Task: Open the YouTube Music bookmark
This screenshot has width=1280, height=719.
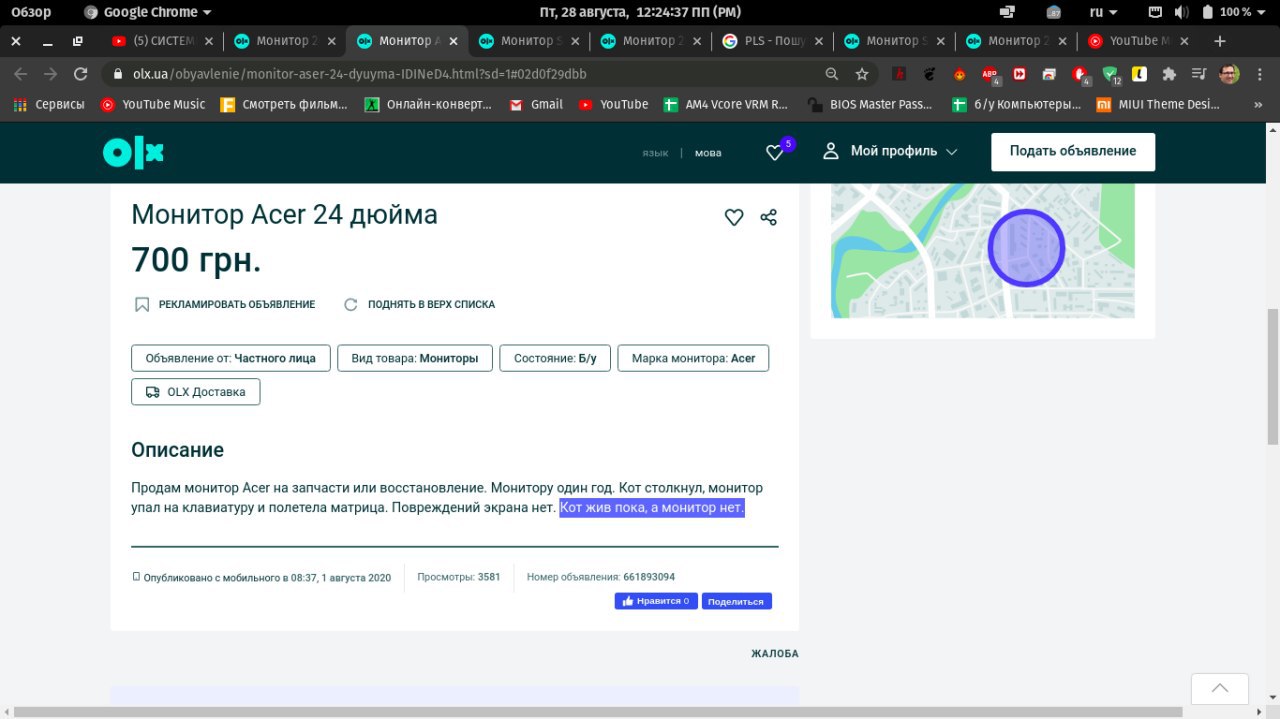Action: 153,104
